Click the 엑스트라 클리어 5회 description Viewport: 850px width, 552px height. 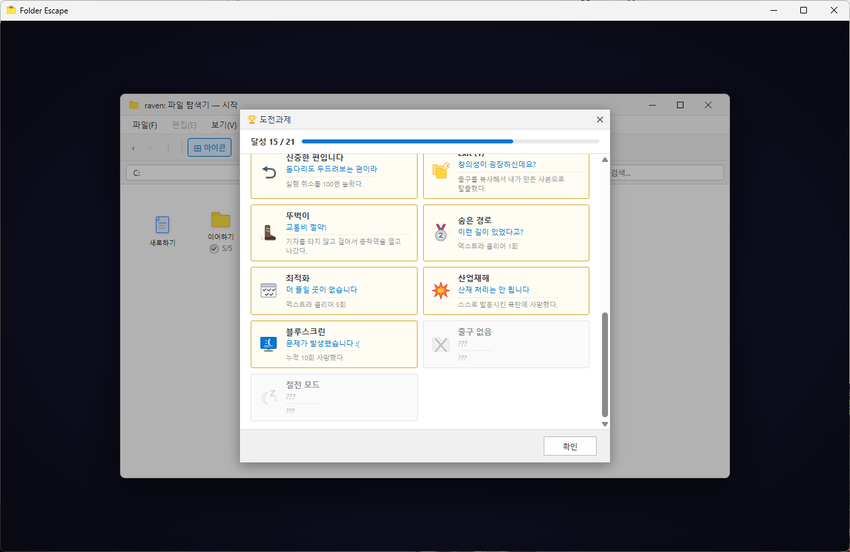tap(315, 304)
